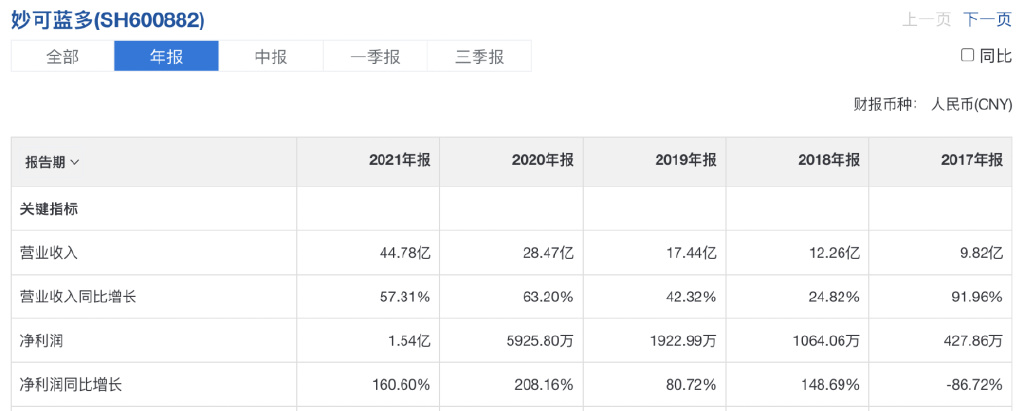
Task: Click the 2018年报 column header
Action: (x=829, y=161)
